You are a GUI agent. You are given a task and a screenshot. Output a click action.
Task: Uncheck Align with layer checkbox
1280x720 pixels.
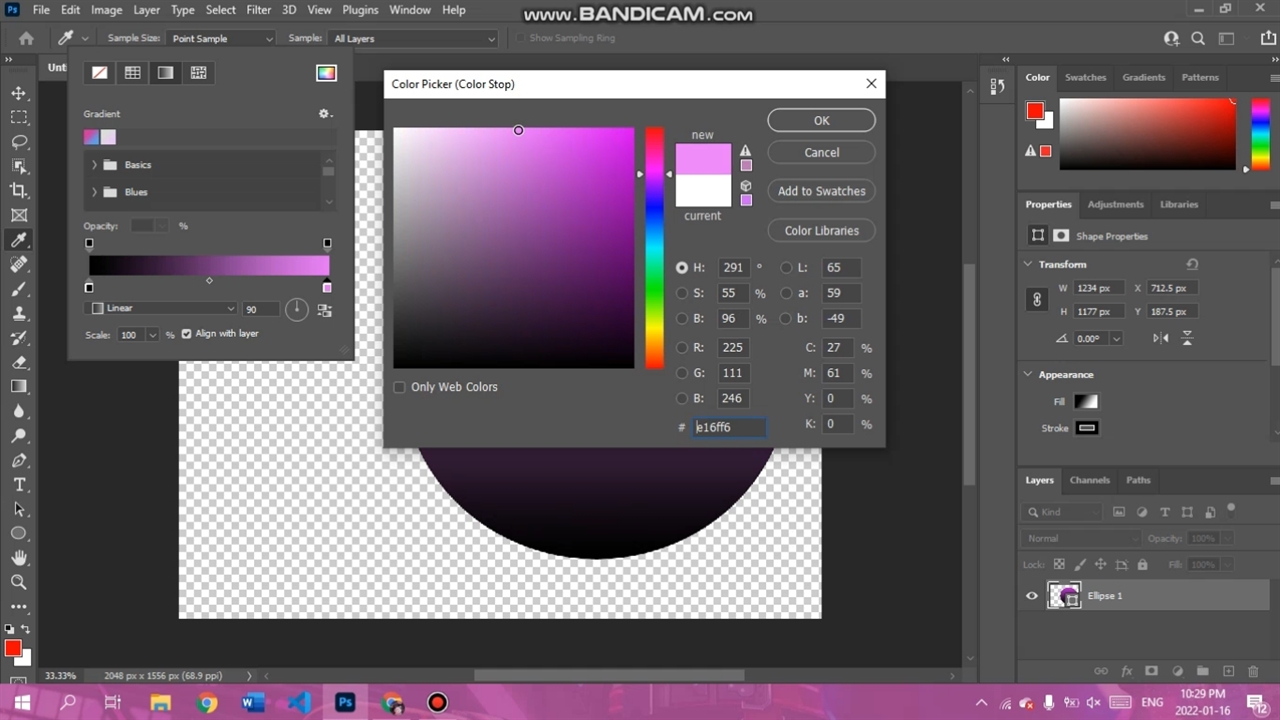tap(186, 334)
